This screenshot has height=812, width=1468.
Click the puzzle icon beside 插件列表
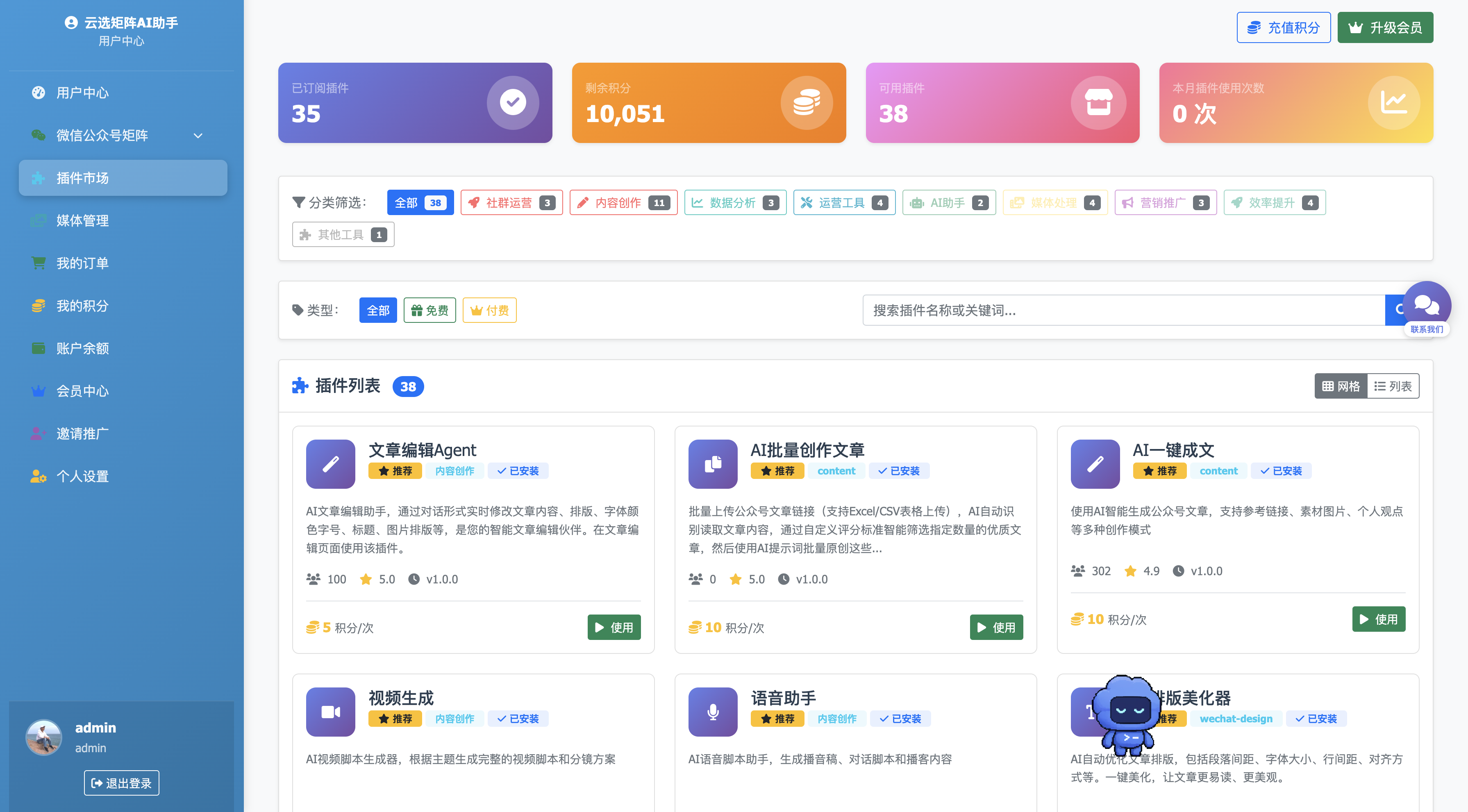coord(300,386)
